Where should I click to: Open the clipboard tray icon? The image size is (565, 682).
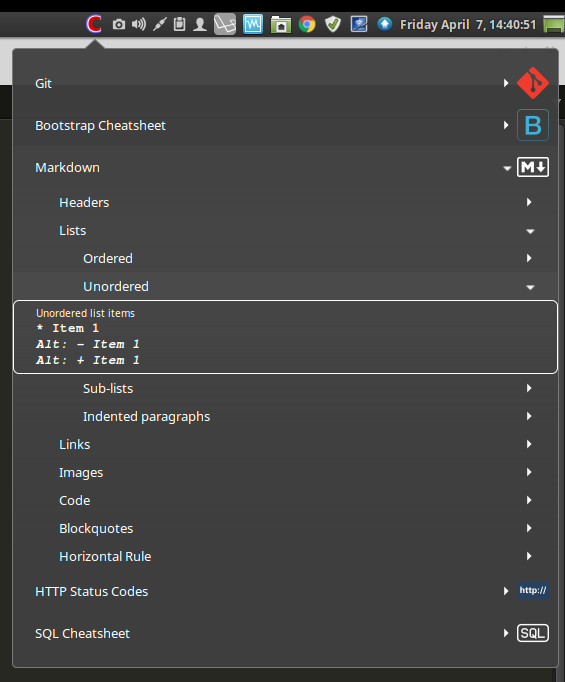coord(179,24)
